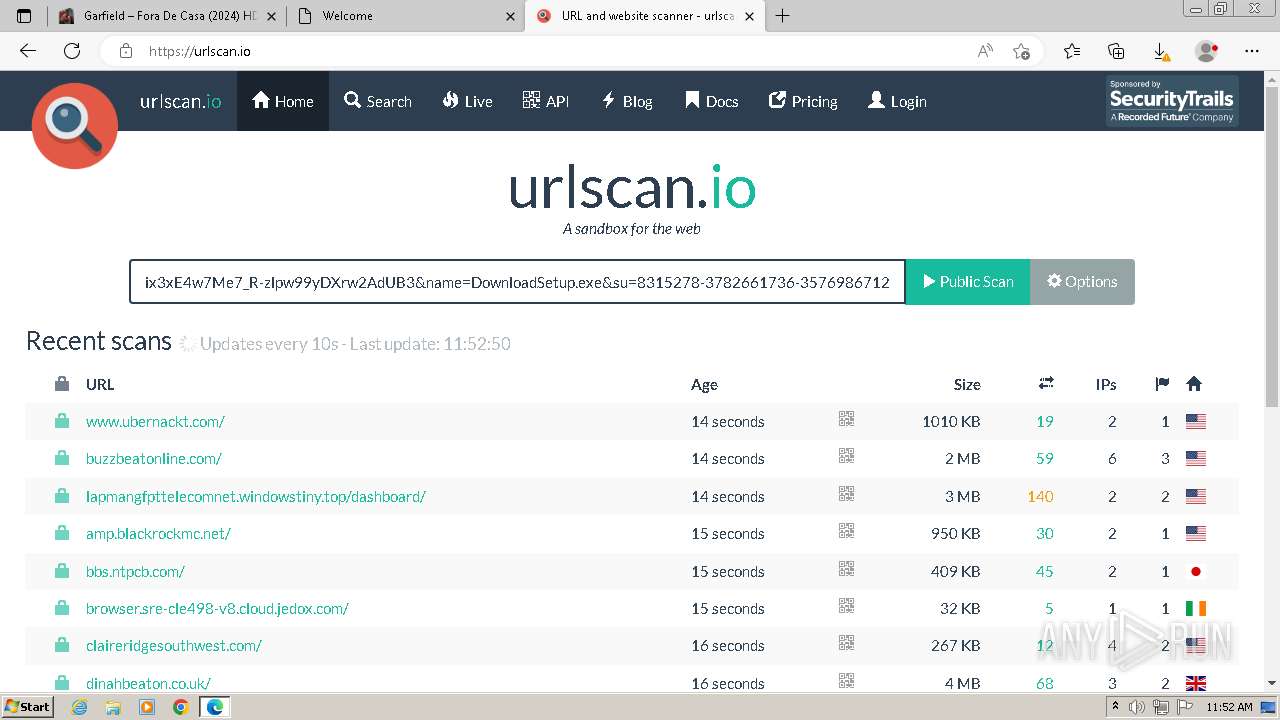Viewport: 1280px width, 720px height.
Task: Open buzzbeatonline.com scan result
Action: 154,459
